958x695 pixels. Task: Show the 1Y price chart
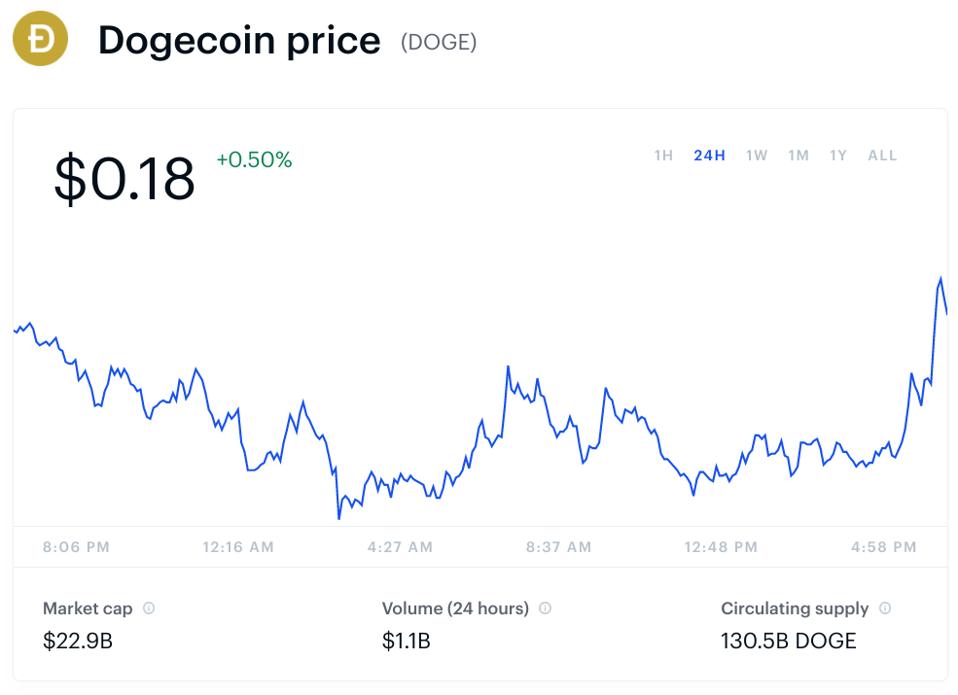pos(838,156)
